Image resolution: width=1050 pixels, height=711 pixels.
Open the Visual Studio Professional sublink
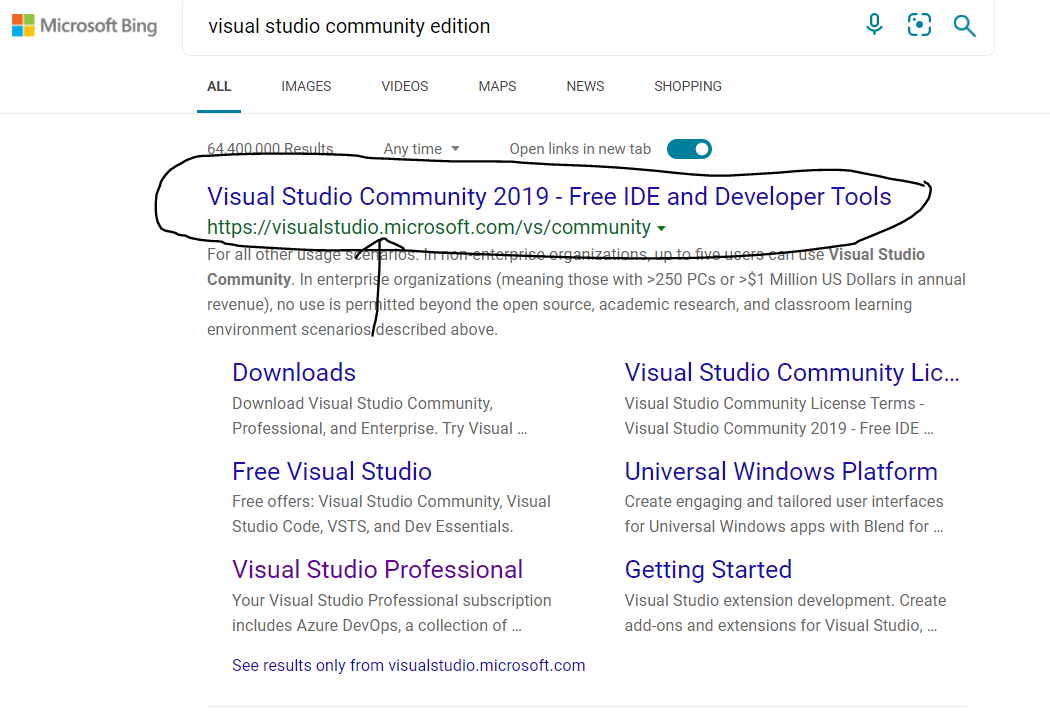[x=377, y=569]
